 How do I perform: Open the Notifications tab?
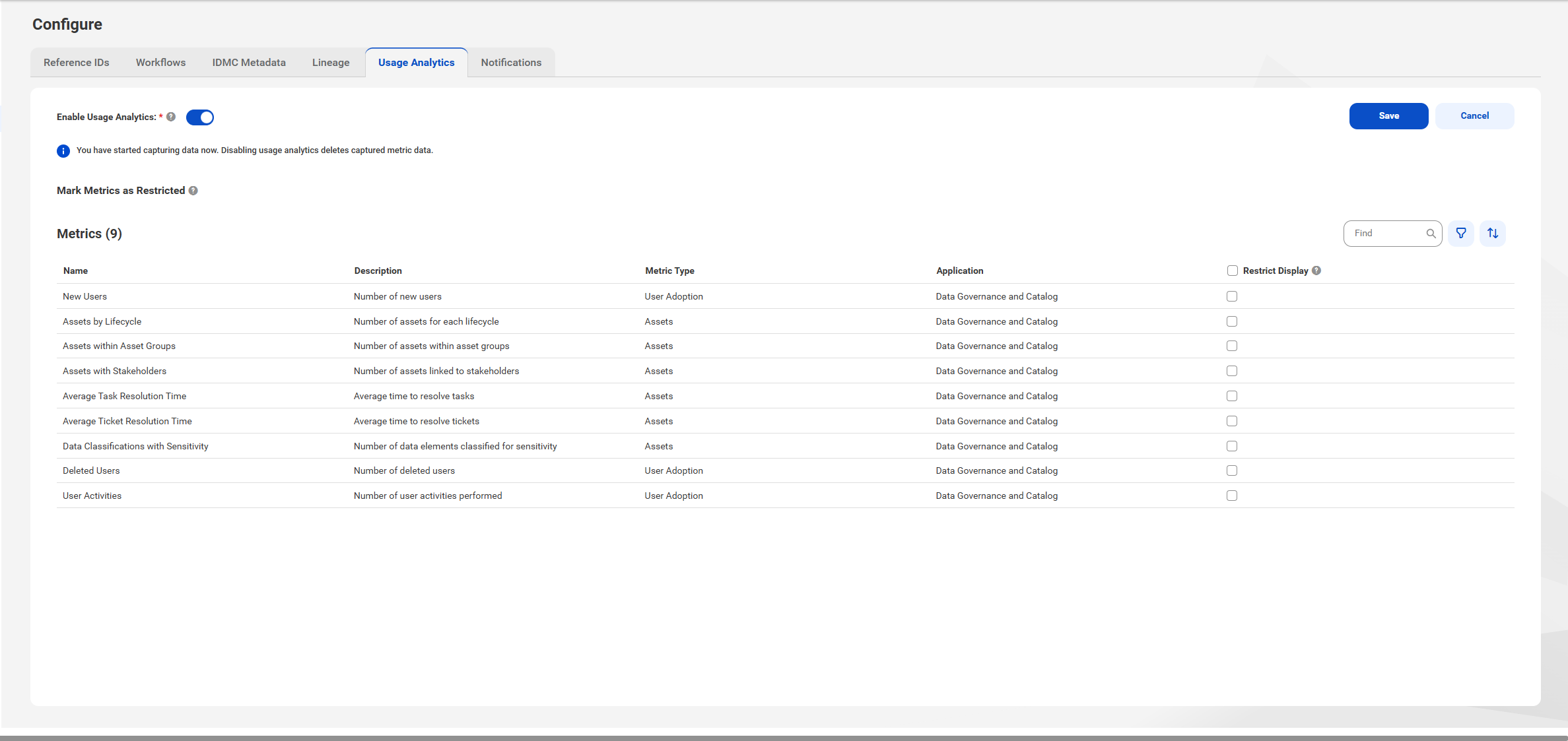tap(511, 63)
